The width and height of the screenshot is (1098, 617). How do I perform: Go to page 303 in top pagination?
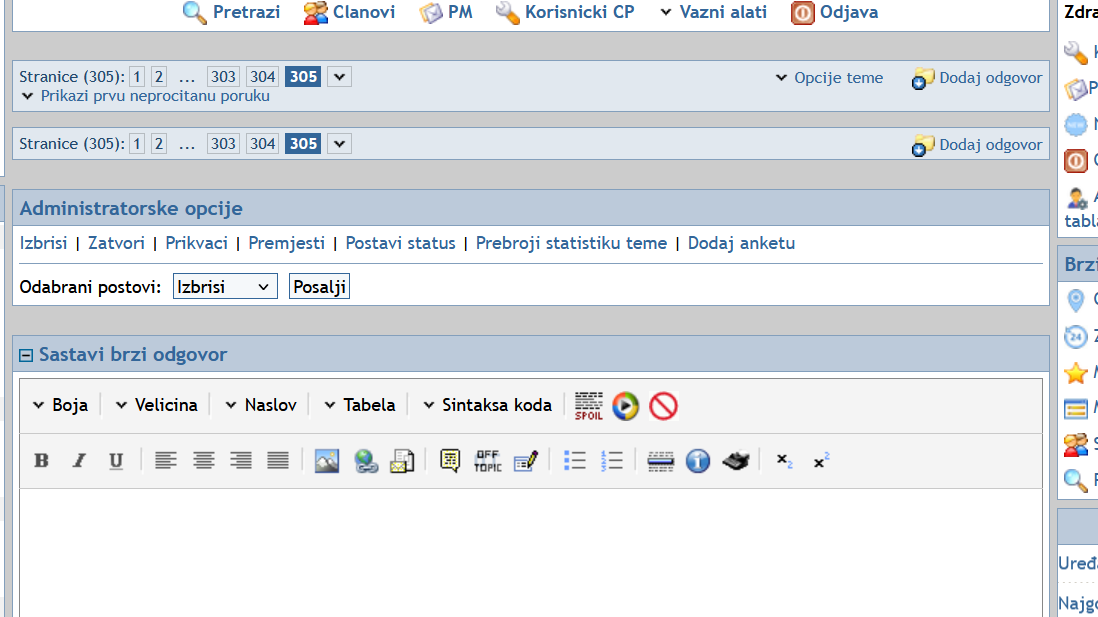click(x=223, y=77)
